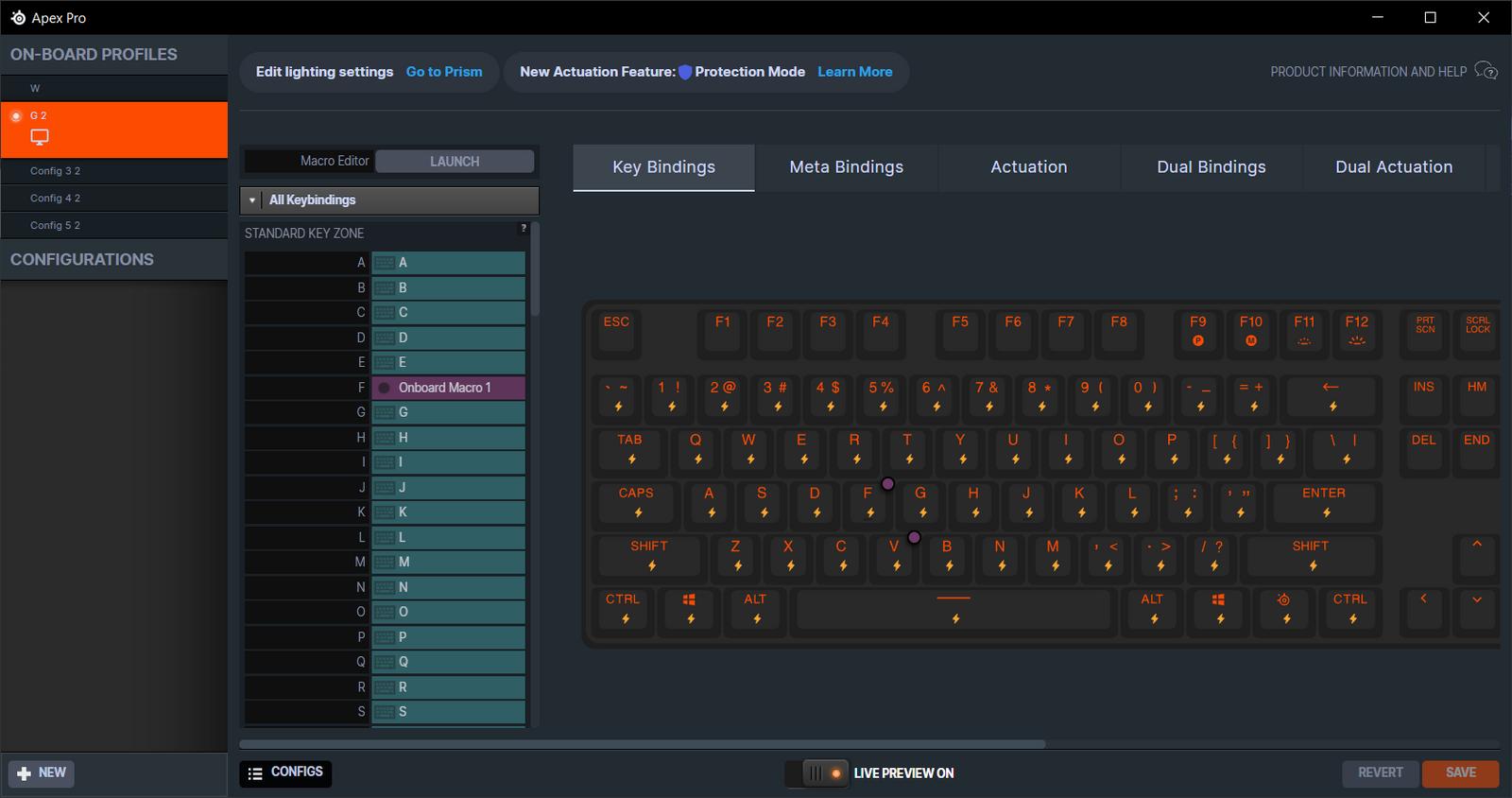Select the G 2 profile radio button
Viewport: 1512px width, 798px height.
coord(16,116)
